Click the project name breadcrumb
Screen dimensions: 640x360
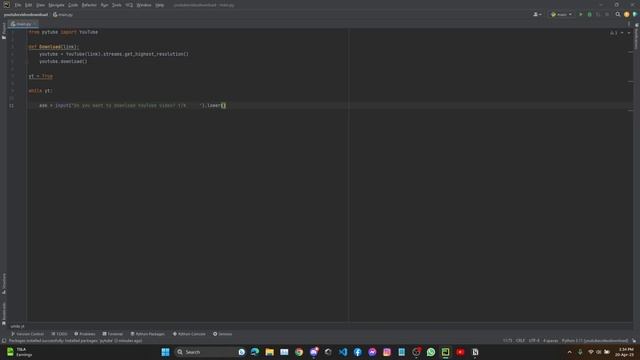(x=26, y=15)
